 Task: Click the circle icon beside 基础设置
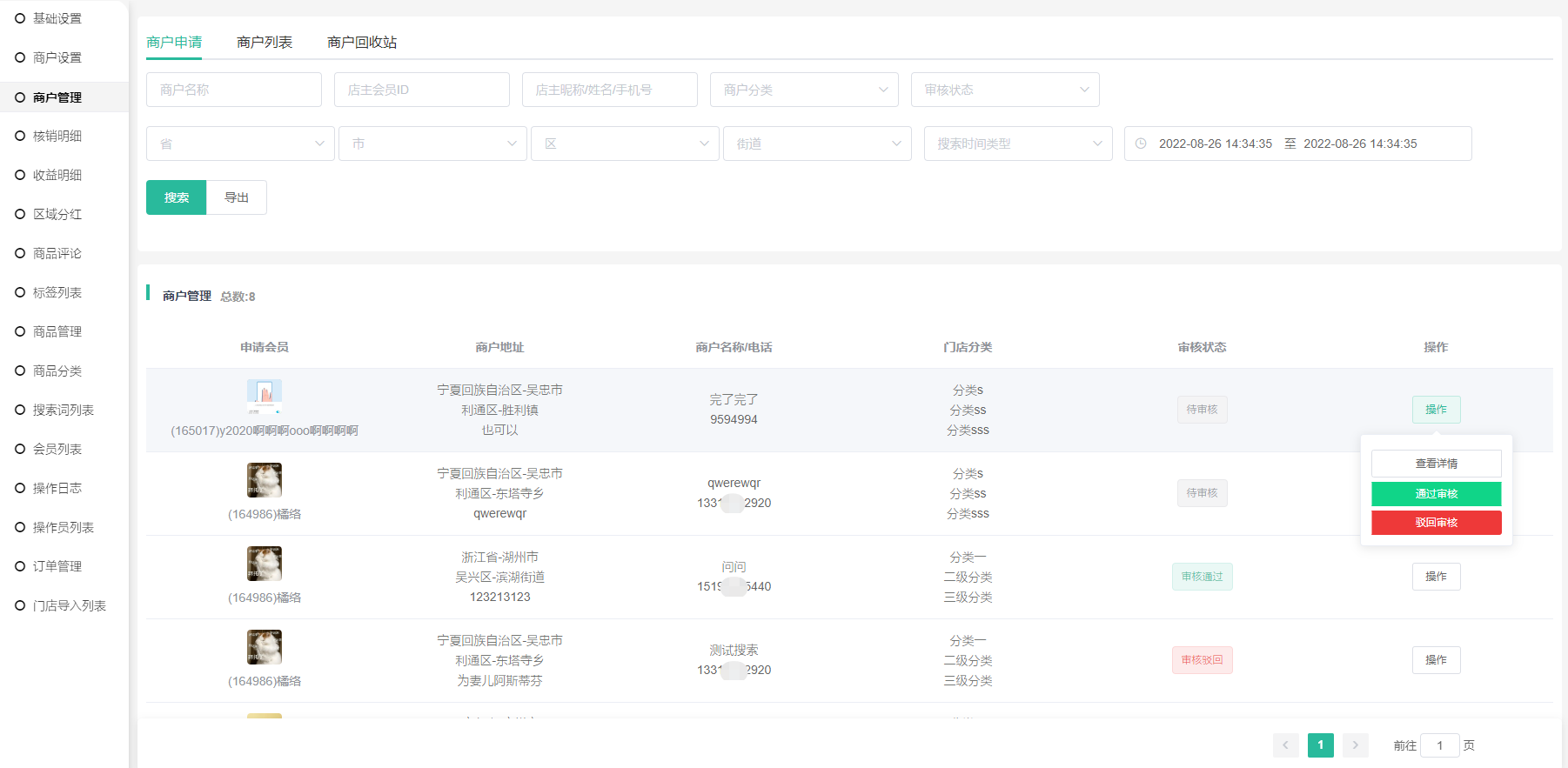[x=20, y=18]
